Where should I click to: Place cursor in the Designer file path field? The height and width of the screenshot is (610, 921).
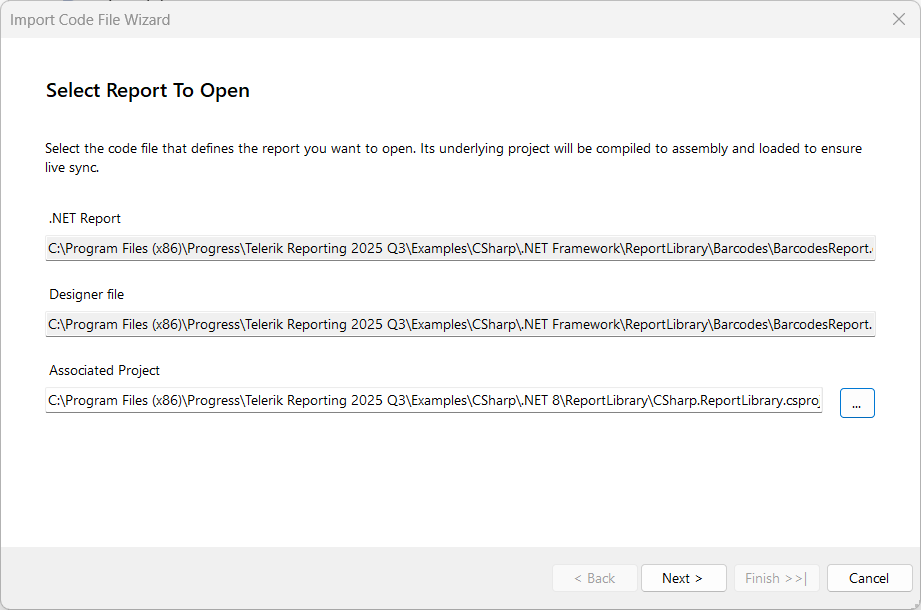click(400, 323)
